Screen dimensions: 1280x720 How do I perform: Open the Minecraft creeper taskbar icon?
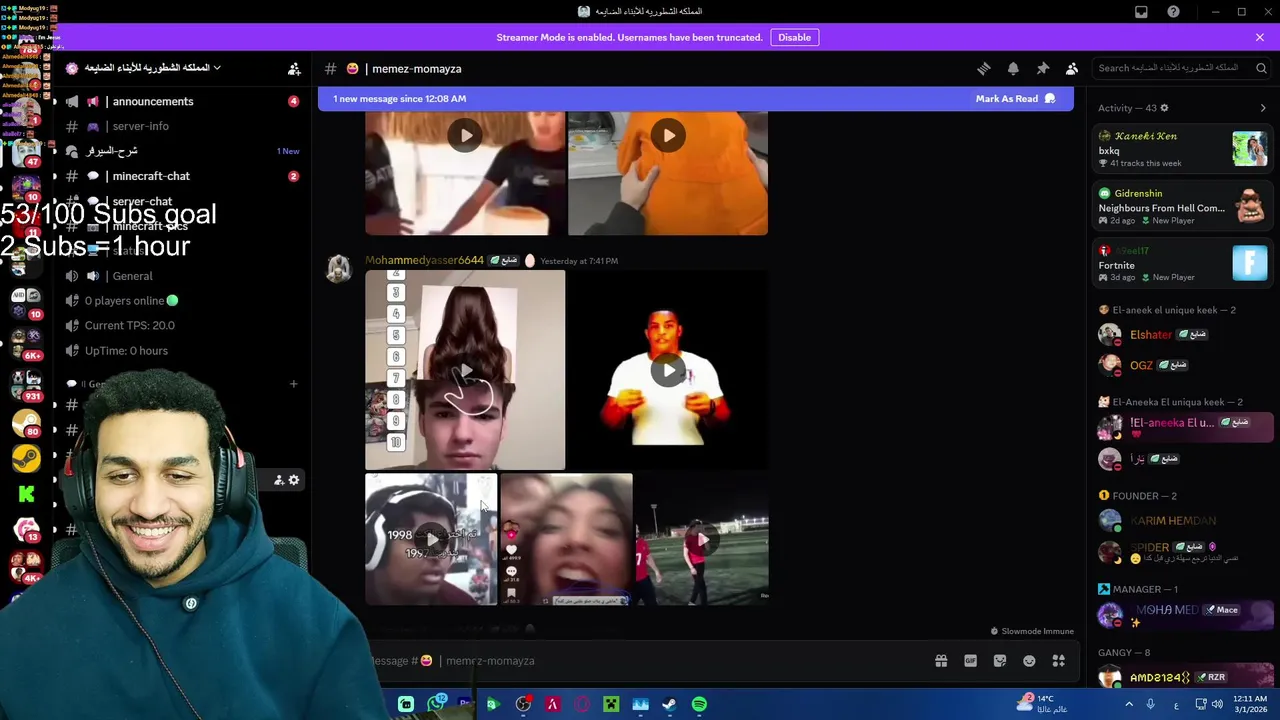[611, 704]
